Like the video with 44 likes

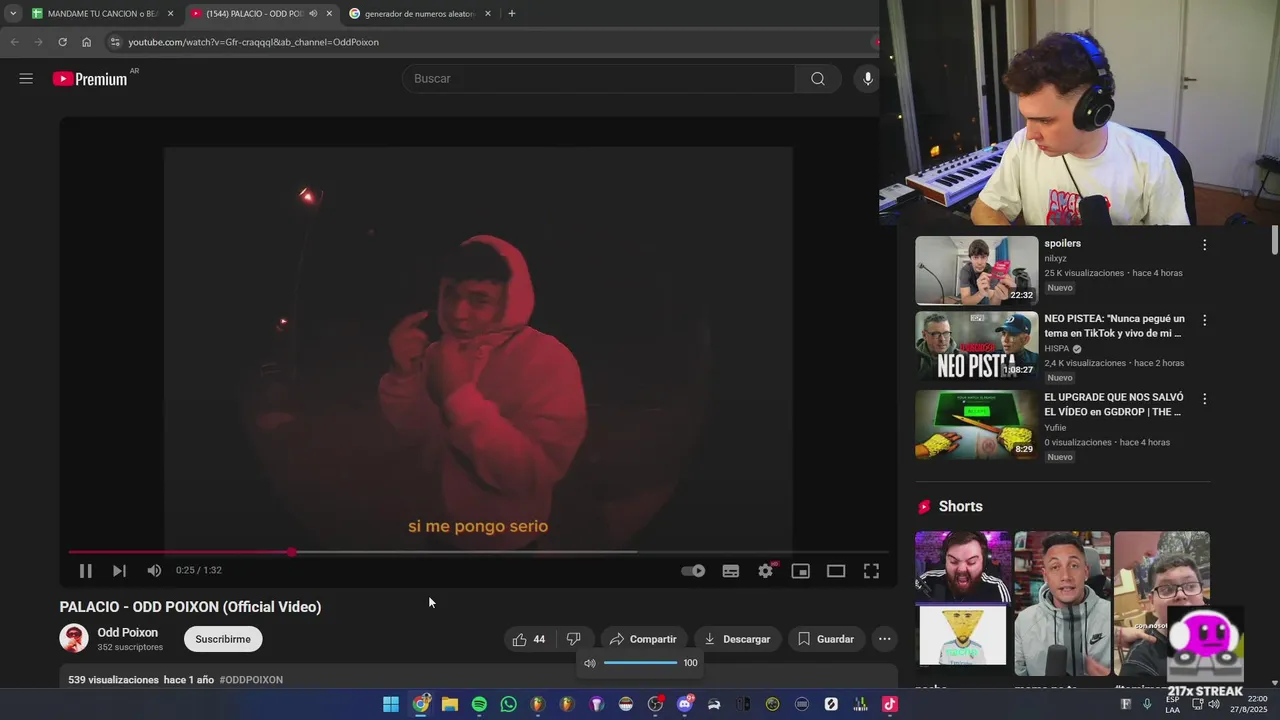tap(529, 639)
